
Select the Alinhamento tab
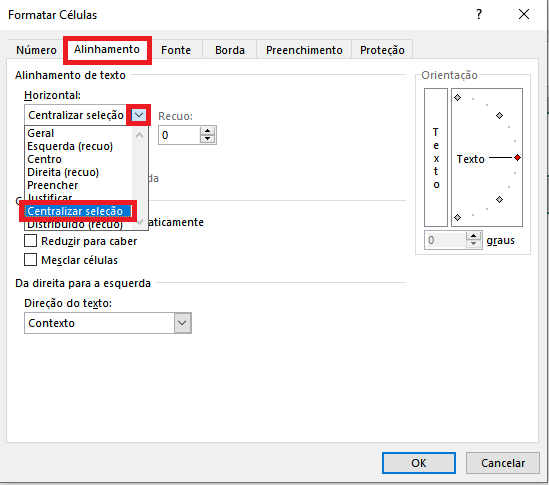coord(107,49)
